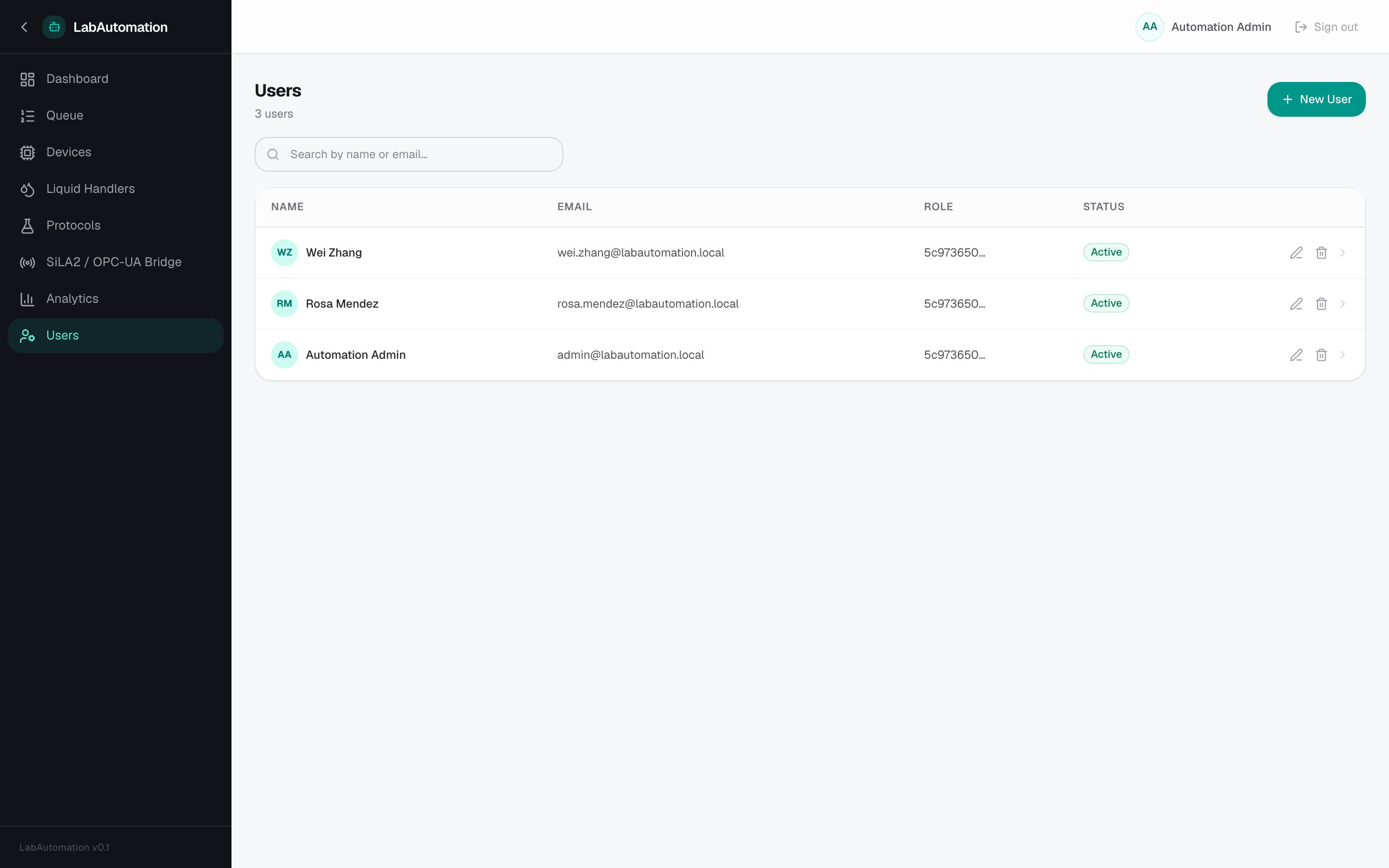
Task: Click wei.zhang@labautomation.local email
Action: pyautogui.click(x=640, y=253)
